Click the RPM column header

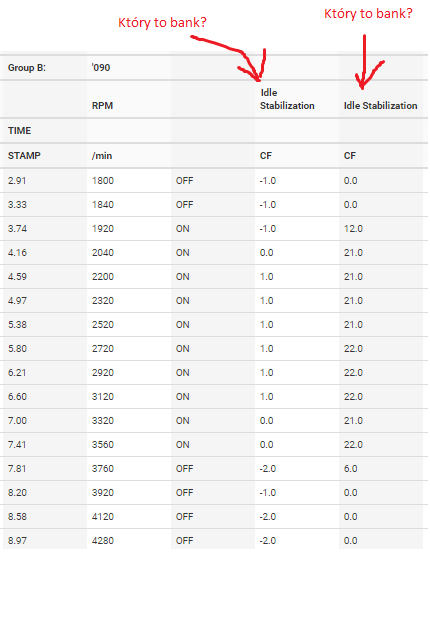102,106
